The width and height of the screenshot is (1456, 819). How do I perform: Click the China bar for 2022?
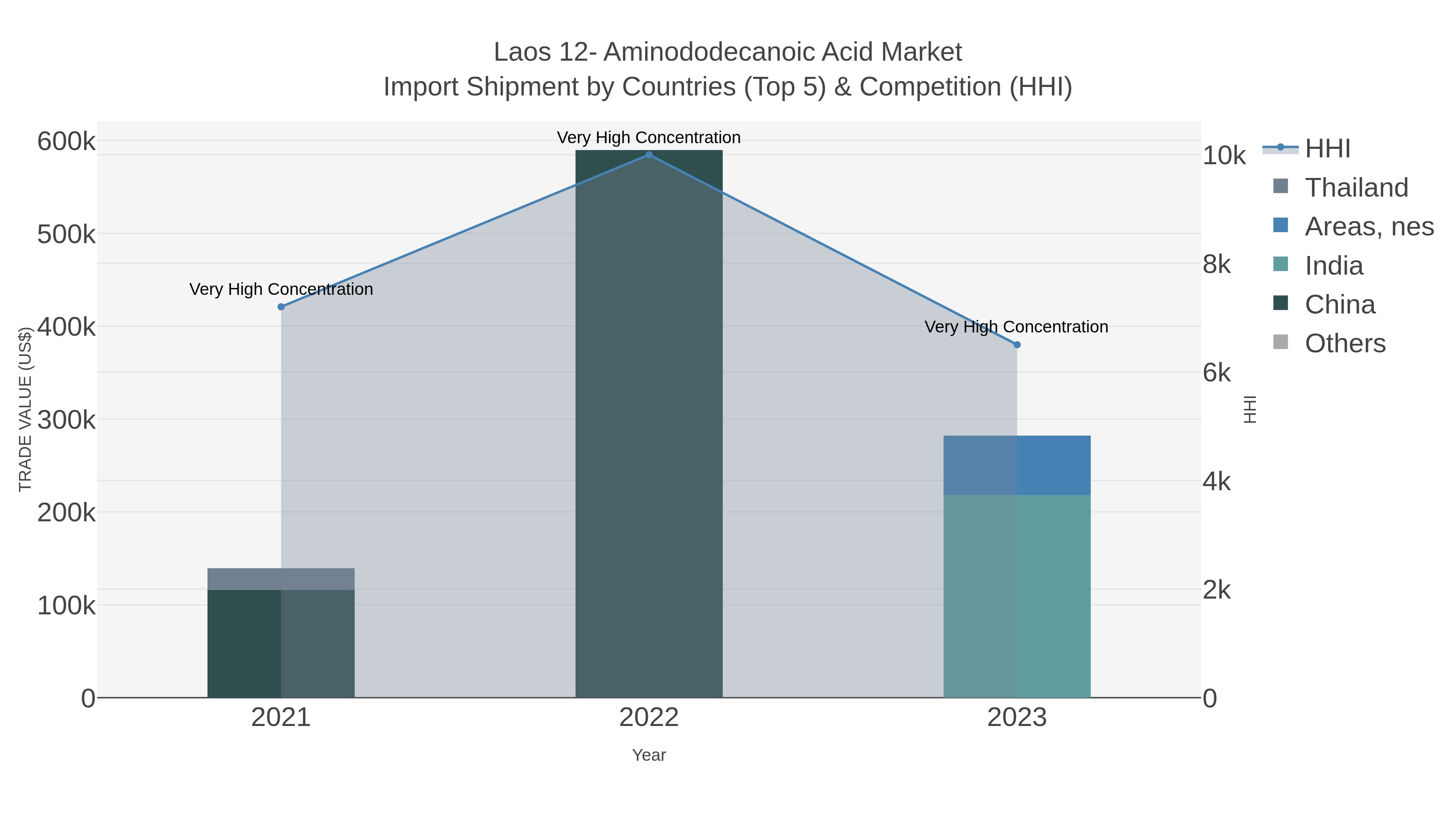click(649, 424)
